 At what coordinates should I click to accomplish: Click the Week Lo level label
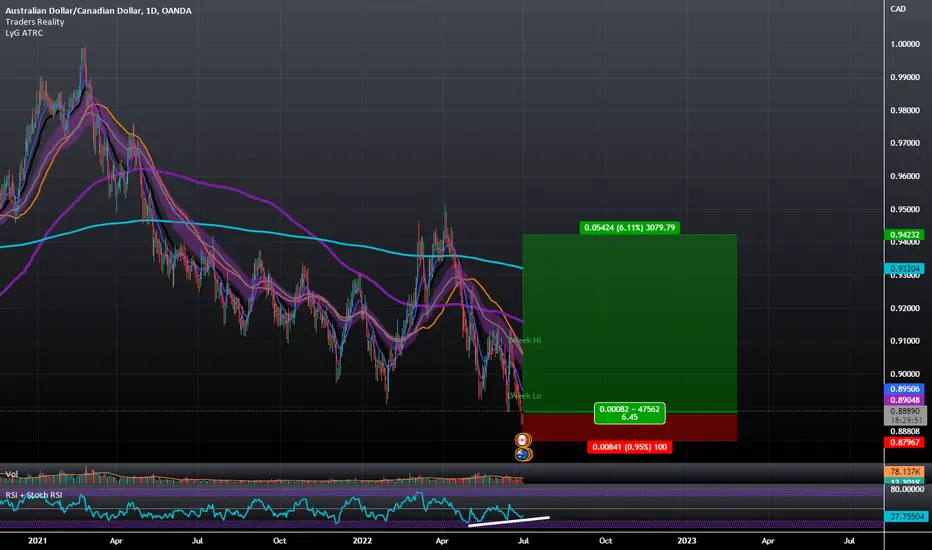pos(525,396)
